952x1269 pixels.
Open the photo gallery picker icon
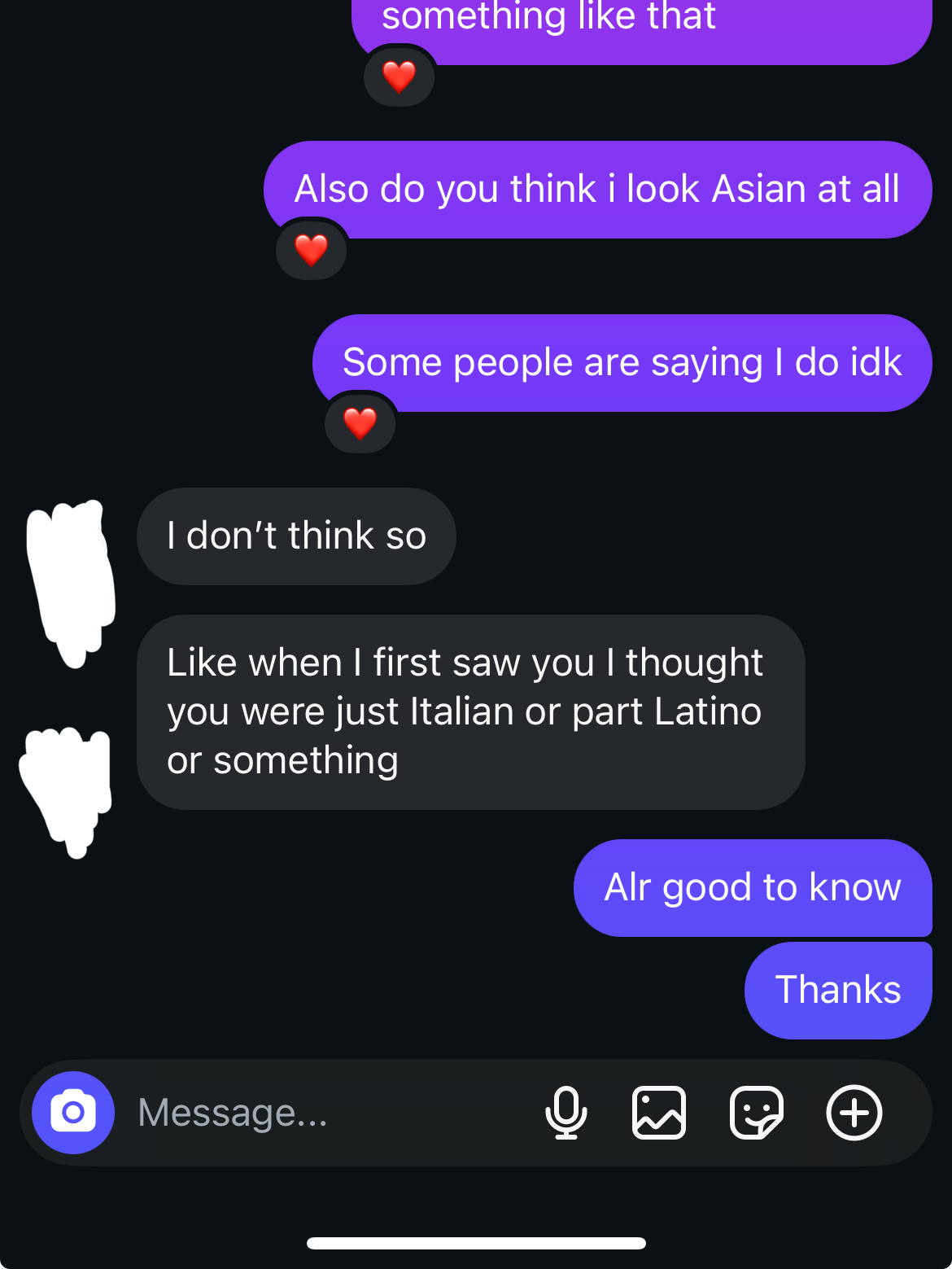(x=659, y=1112)
